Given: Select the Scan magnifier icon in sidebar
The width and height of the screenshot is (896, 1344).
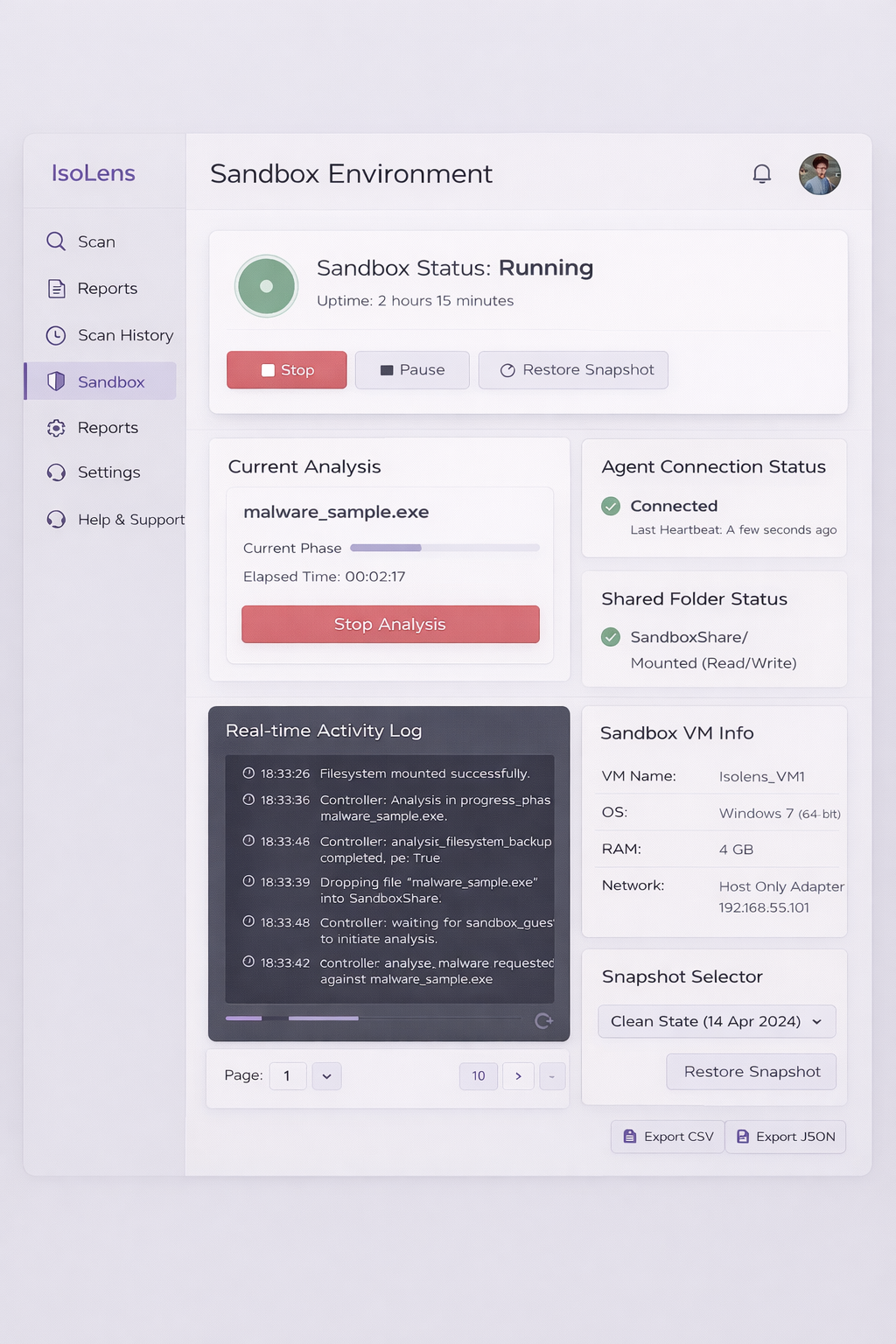Looking at the screenshot, I should point(55,241).
